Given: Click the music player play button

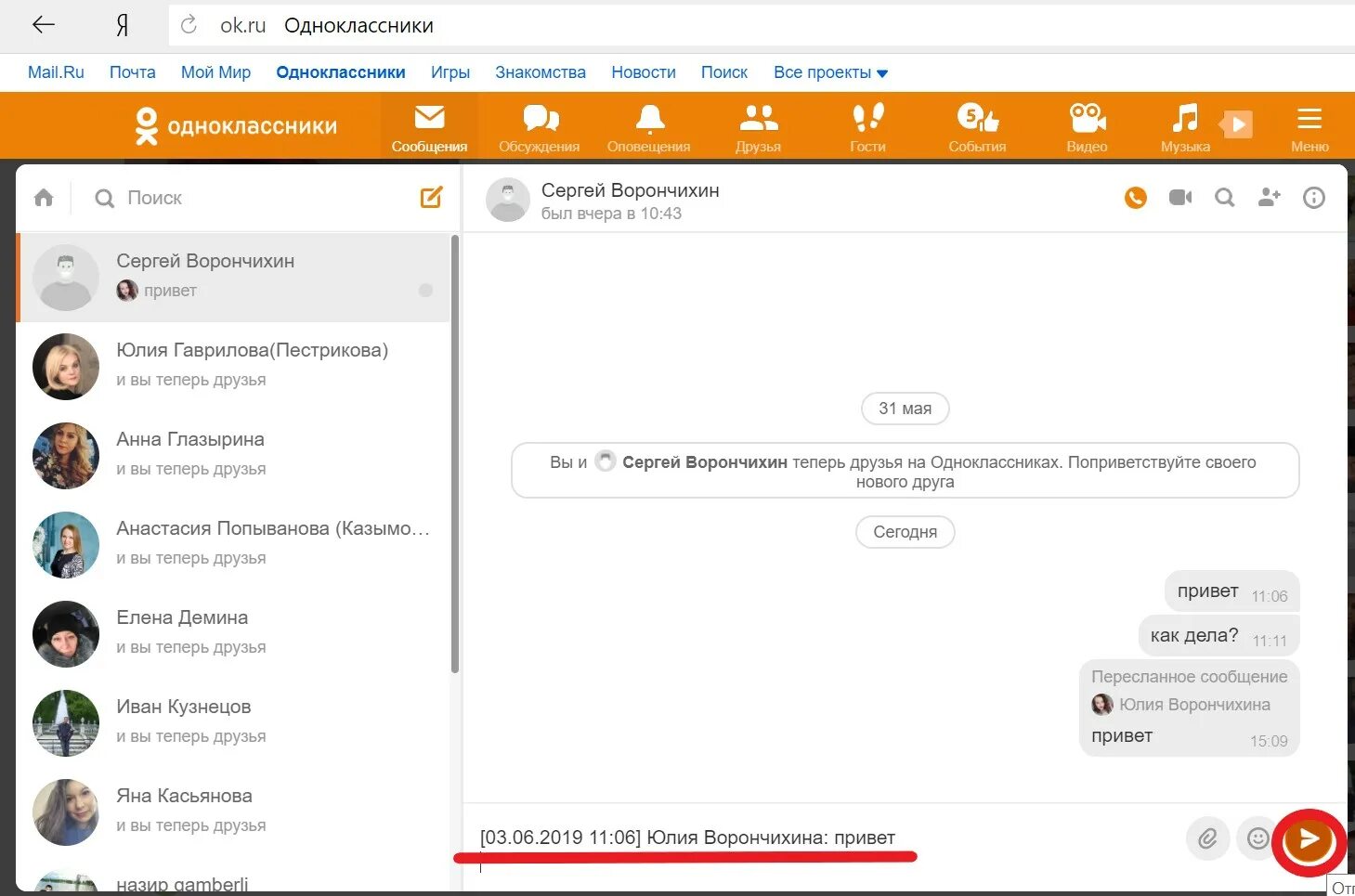Looking at the screenshot, I should click(x=1237, y=123).
